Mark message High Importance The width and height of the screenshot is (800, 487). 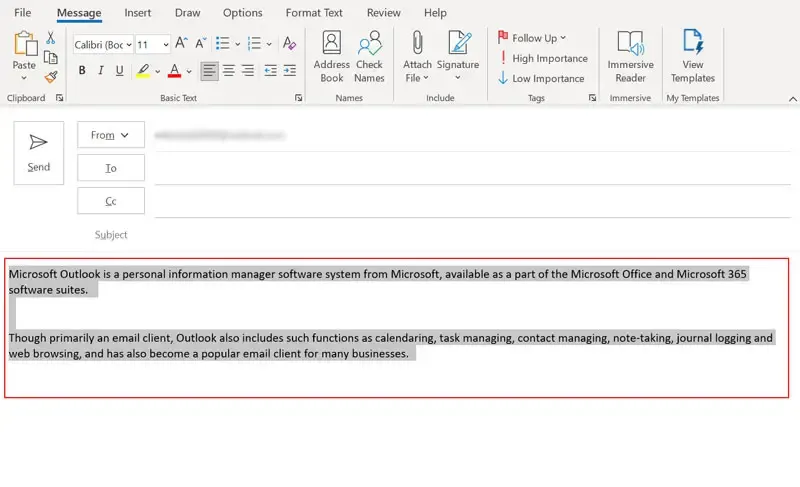[x=543, y=58]
